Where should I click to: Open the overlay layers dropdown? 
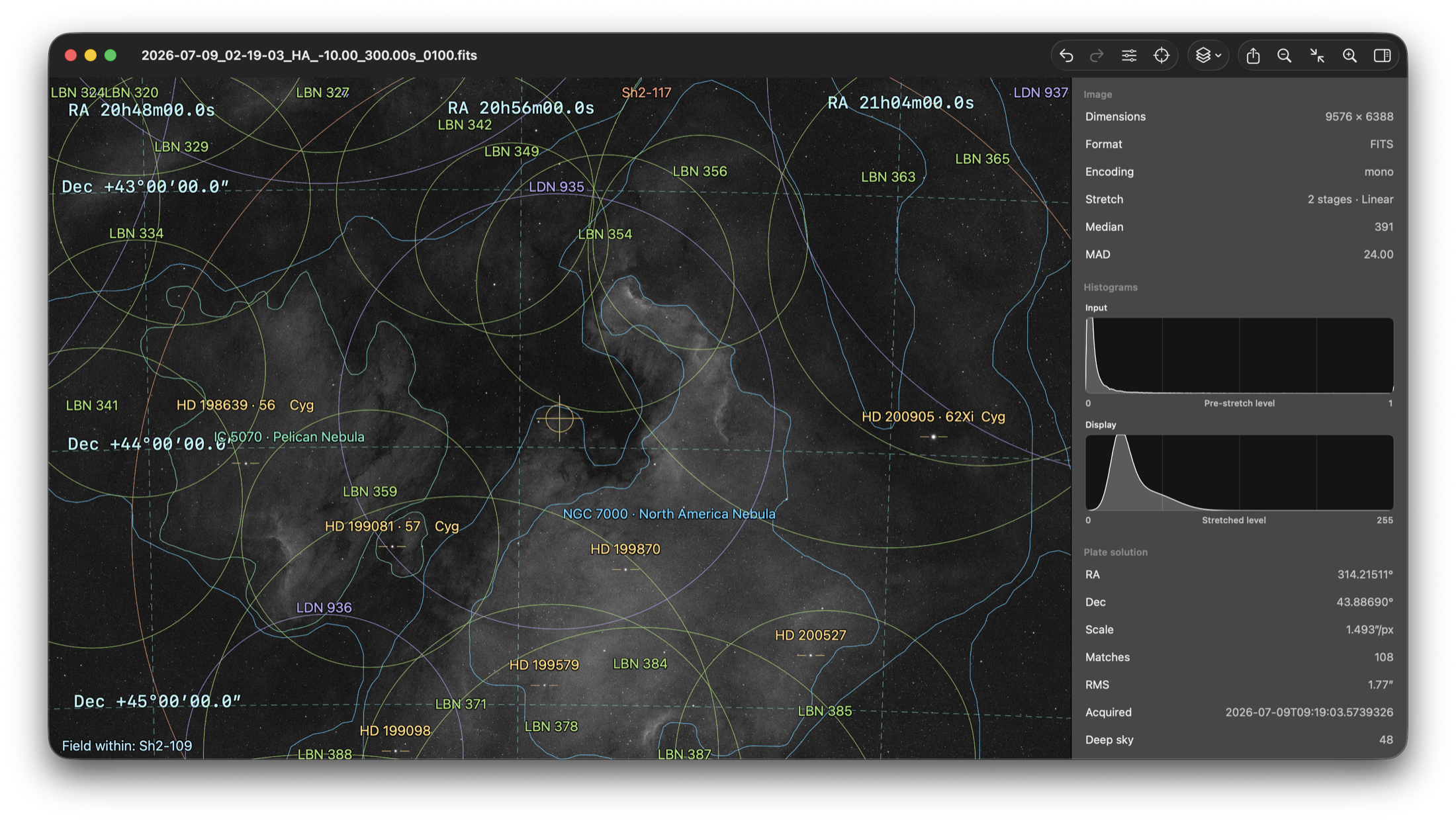coord(1208,56)
